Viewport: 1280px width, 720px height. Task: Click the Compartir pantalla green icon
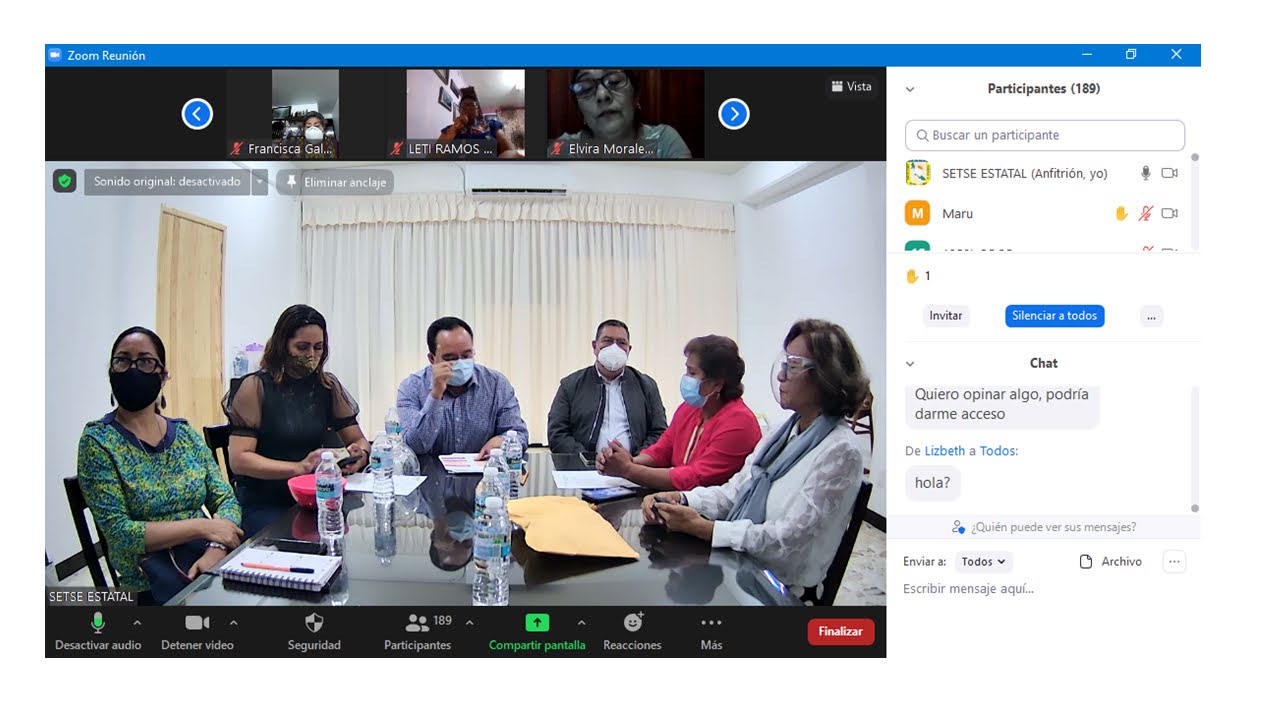(x=537, y=623)
